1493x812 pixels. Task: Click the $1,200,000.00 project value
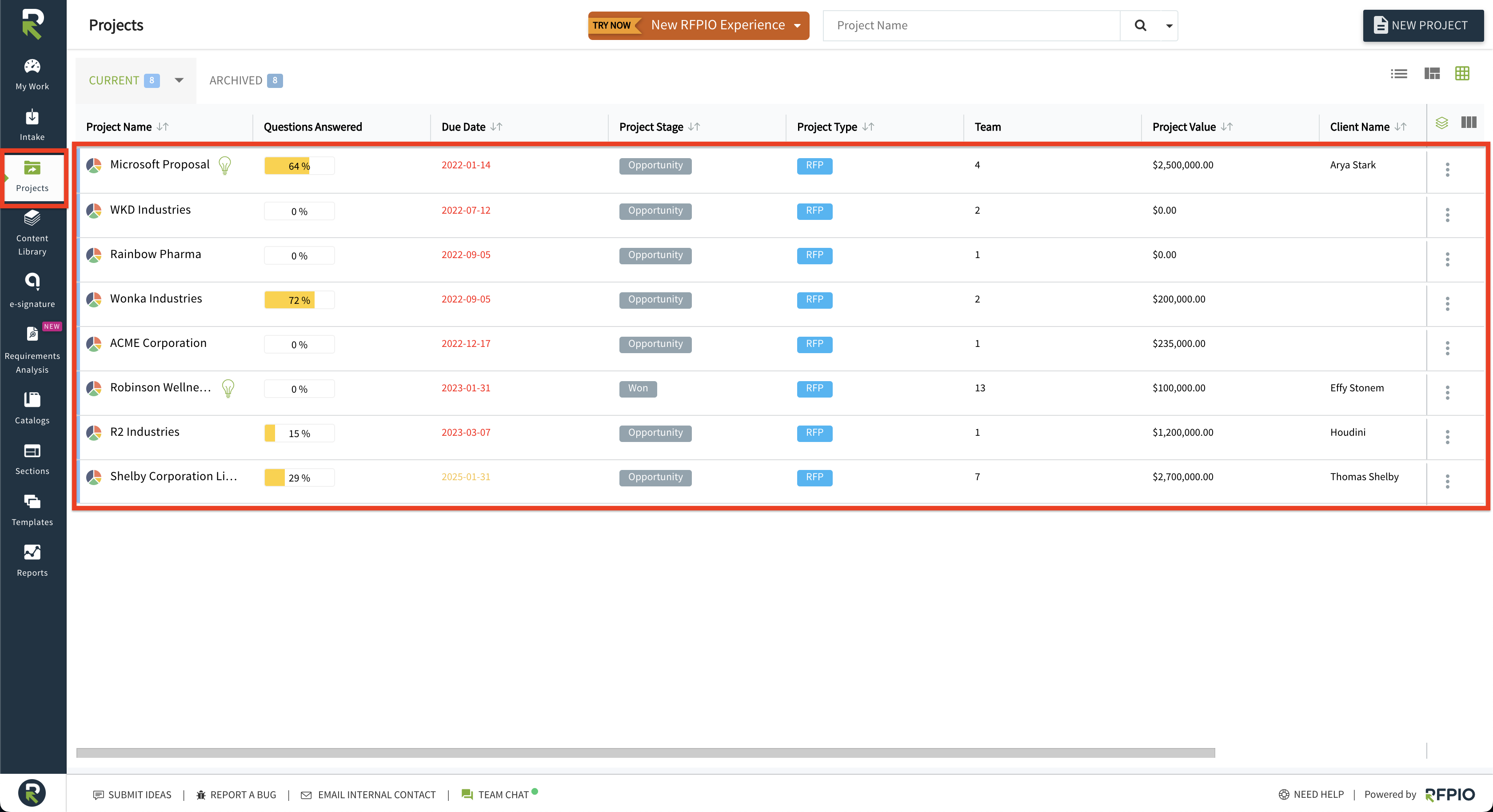tap(1182, 432)
